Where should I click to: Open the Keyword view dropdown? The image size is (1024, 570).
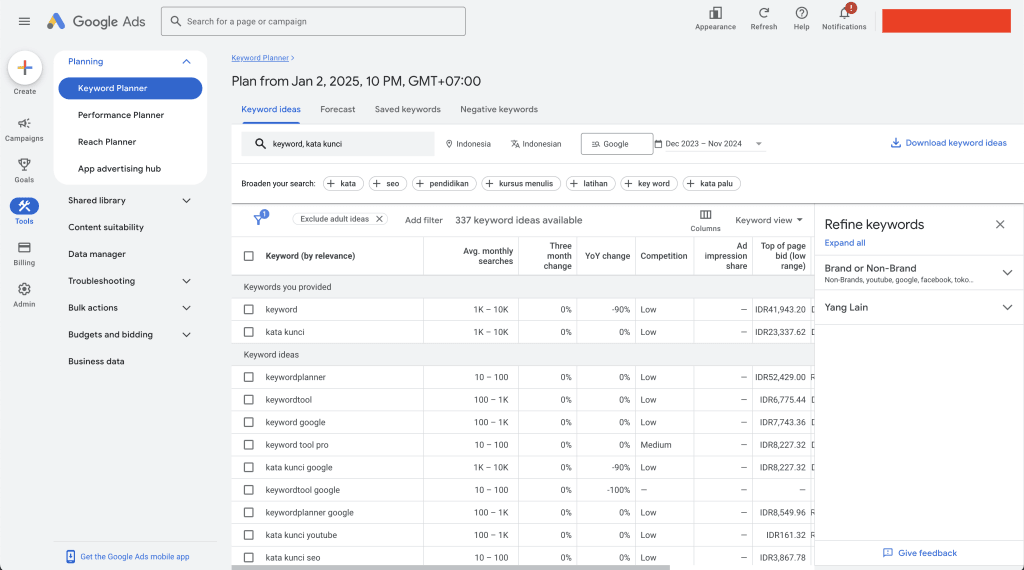769,220
